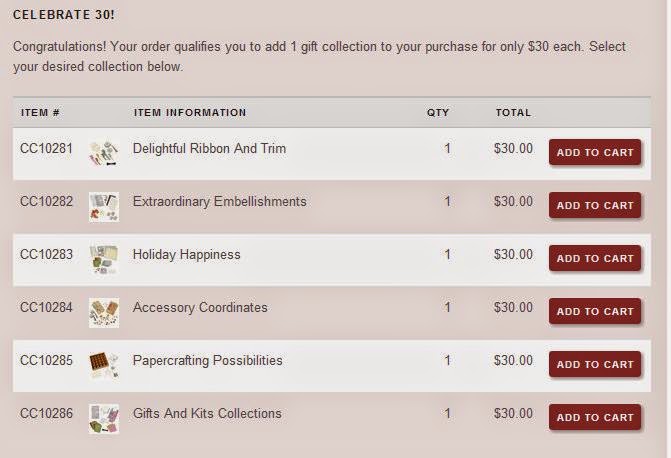Viewport: 671px width, 458px height.
Task: Click the Extraordinary Embellishments product thumbnail
Action: click(103, 206)
